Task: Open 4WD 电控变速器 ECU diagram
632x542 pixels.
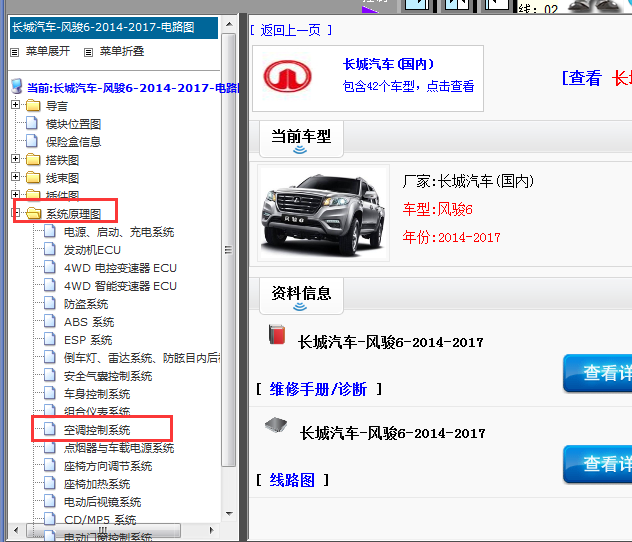Action: click(x=120, y=268)
